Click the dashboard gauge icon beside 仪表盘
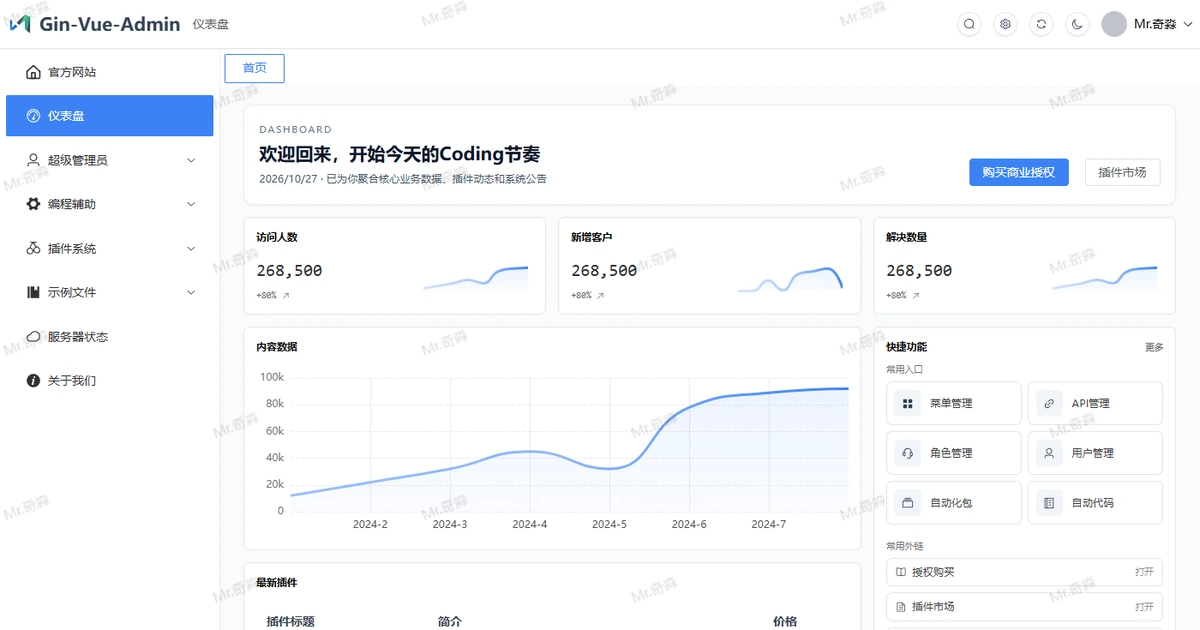Image resolution: width=1200 pixels, height=630 pixels. [x=33, y=116]
